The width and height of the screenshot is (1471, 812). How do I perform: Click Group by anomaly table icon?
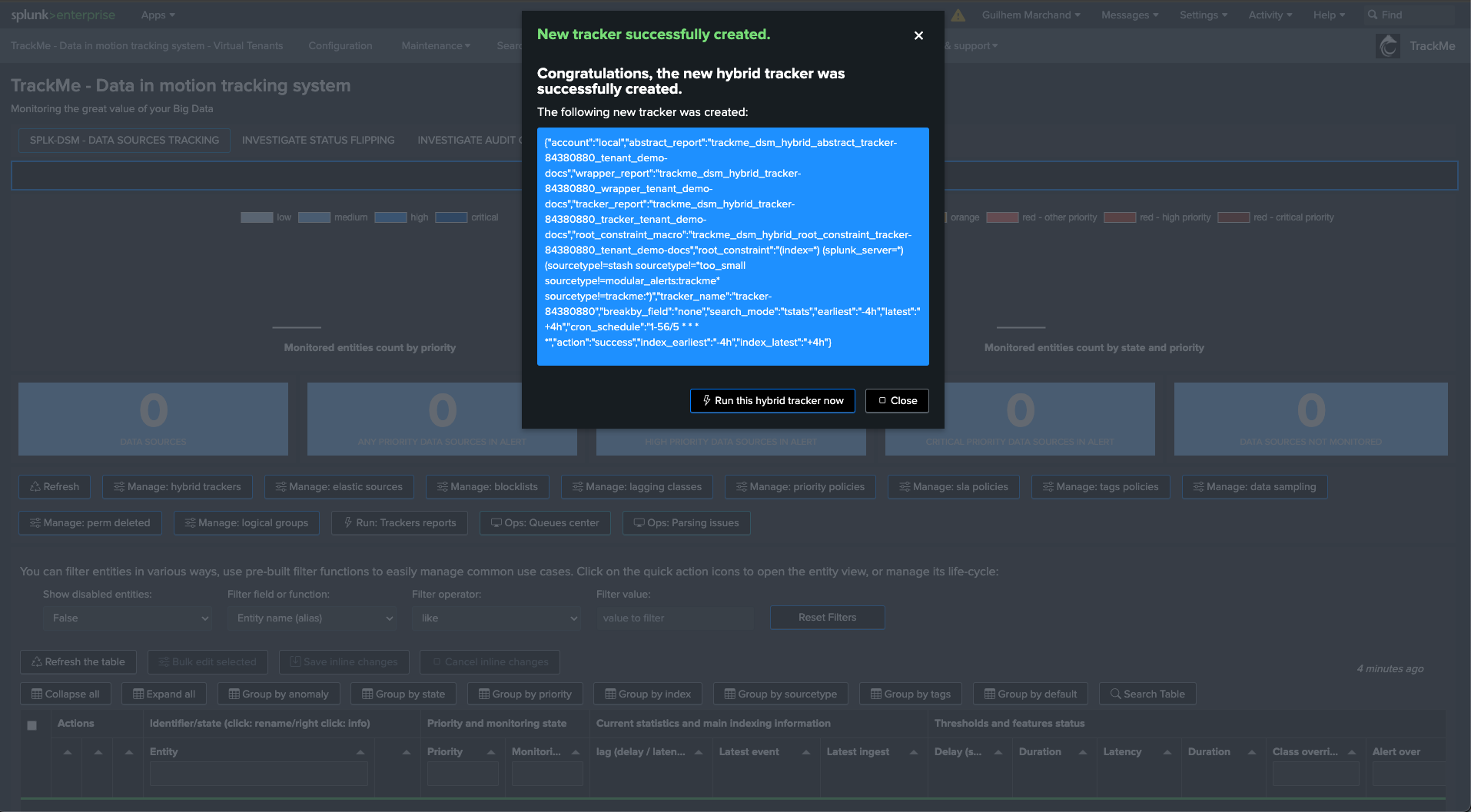pyautogui.click(x=234, y=694)
